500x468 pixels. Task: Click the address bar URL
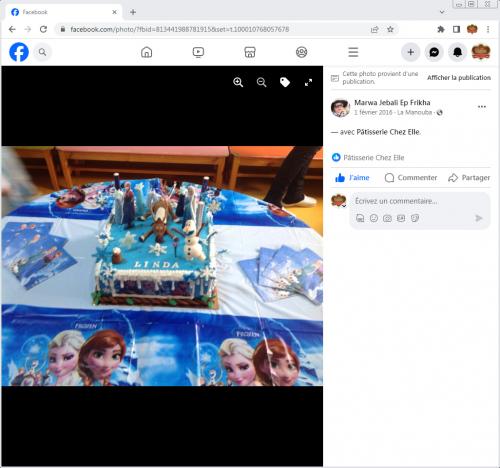coord(180,29)
